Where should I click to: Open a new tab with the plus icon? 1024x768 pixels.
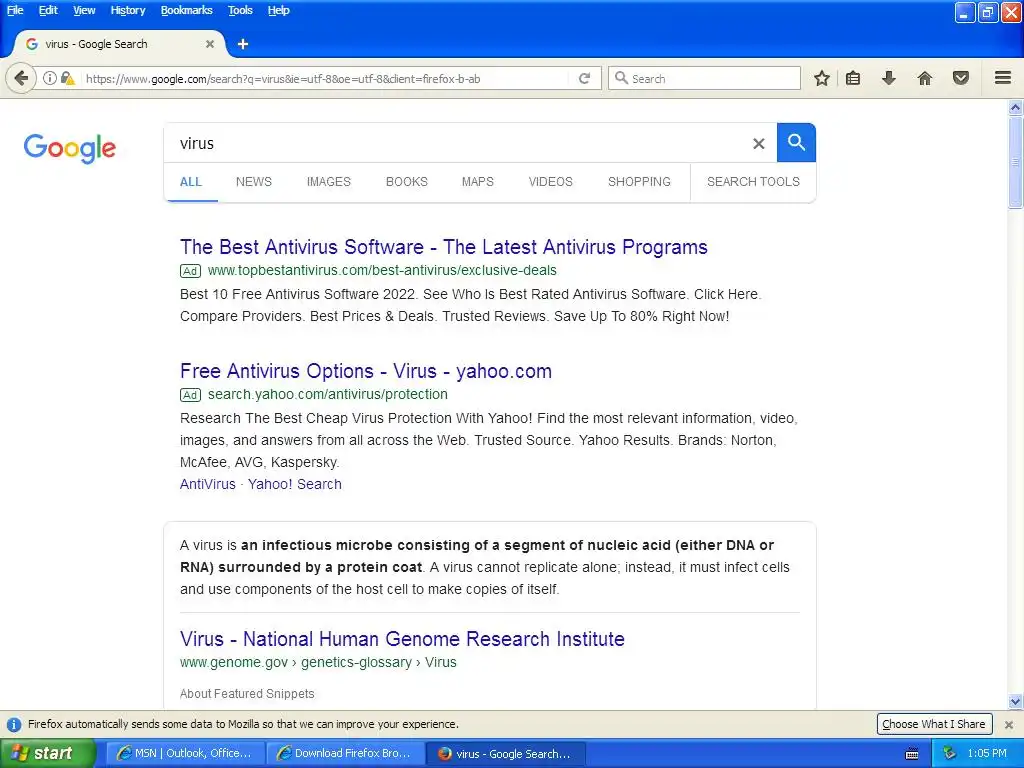coord(243,44)
